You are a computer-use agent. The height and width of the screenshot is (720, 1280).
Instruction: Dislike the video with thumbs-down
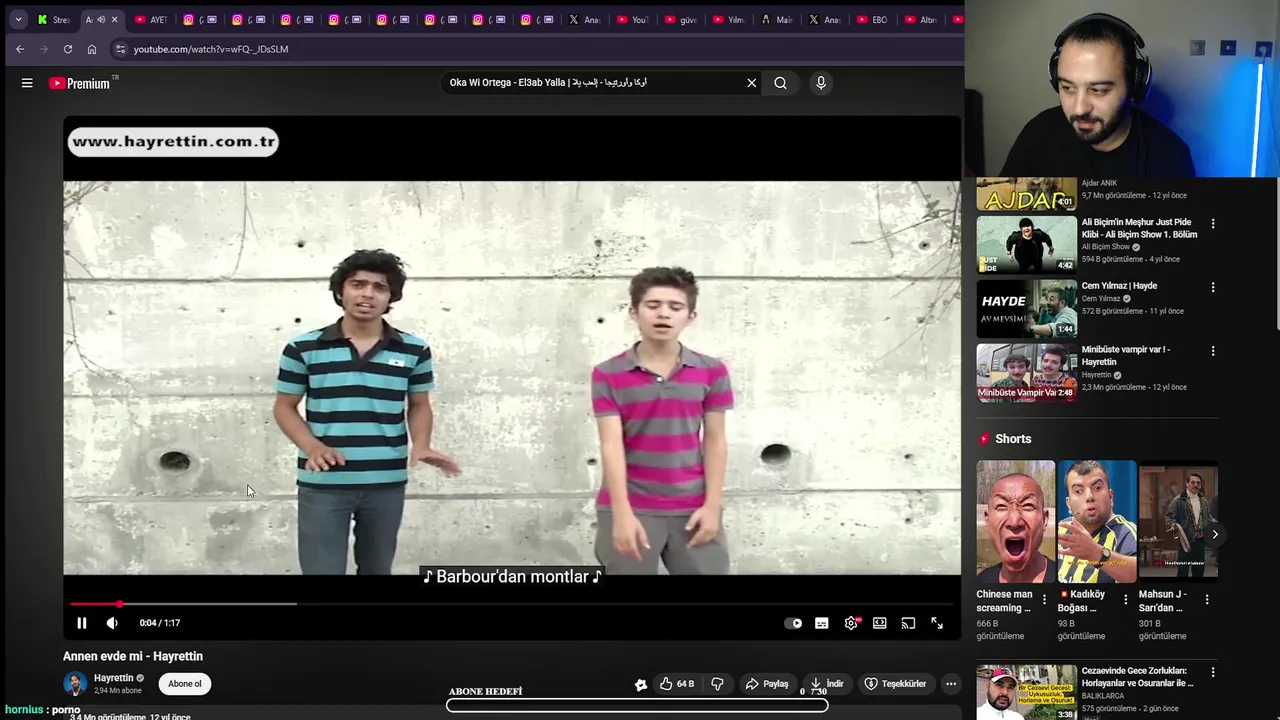[x=717, y=684]
